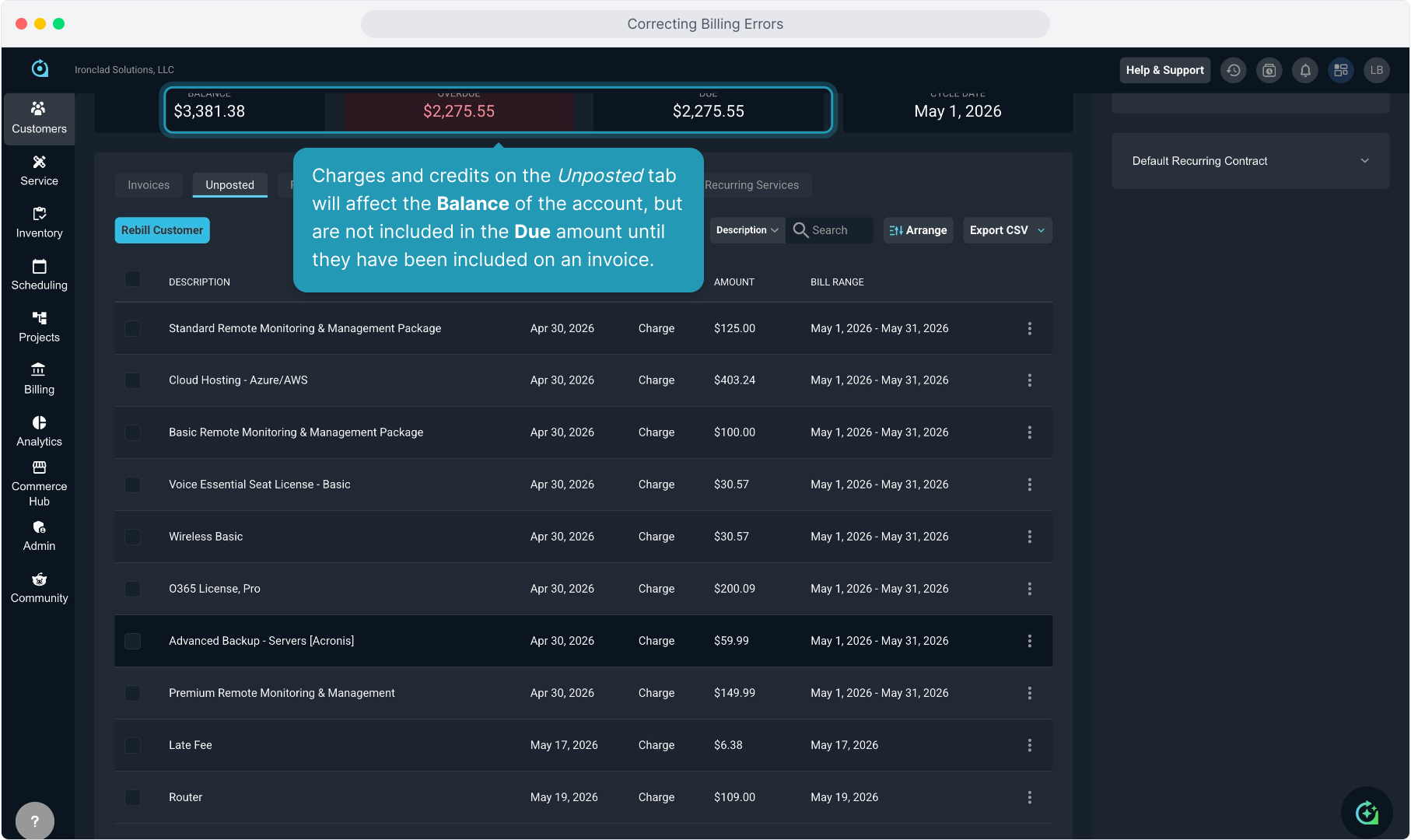
Task: Open row actions for Premium Remote Monitoring
Action: pyautogui.click(x=1030, y=693)
